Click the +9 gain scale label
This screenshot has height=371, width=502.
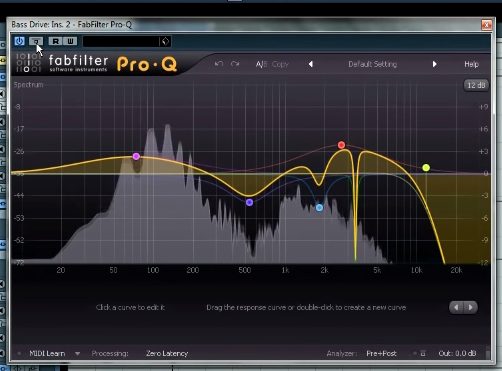pyautogui.click(x=484, y=107)
